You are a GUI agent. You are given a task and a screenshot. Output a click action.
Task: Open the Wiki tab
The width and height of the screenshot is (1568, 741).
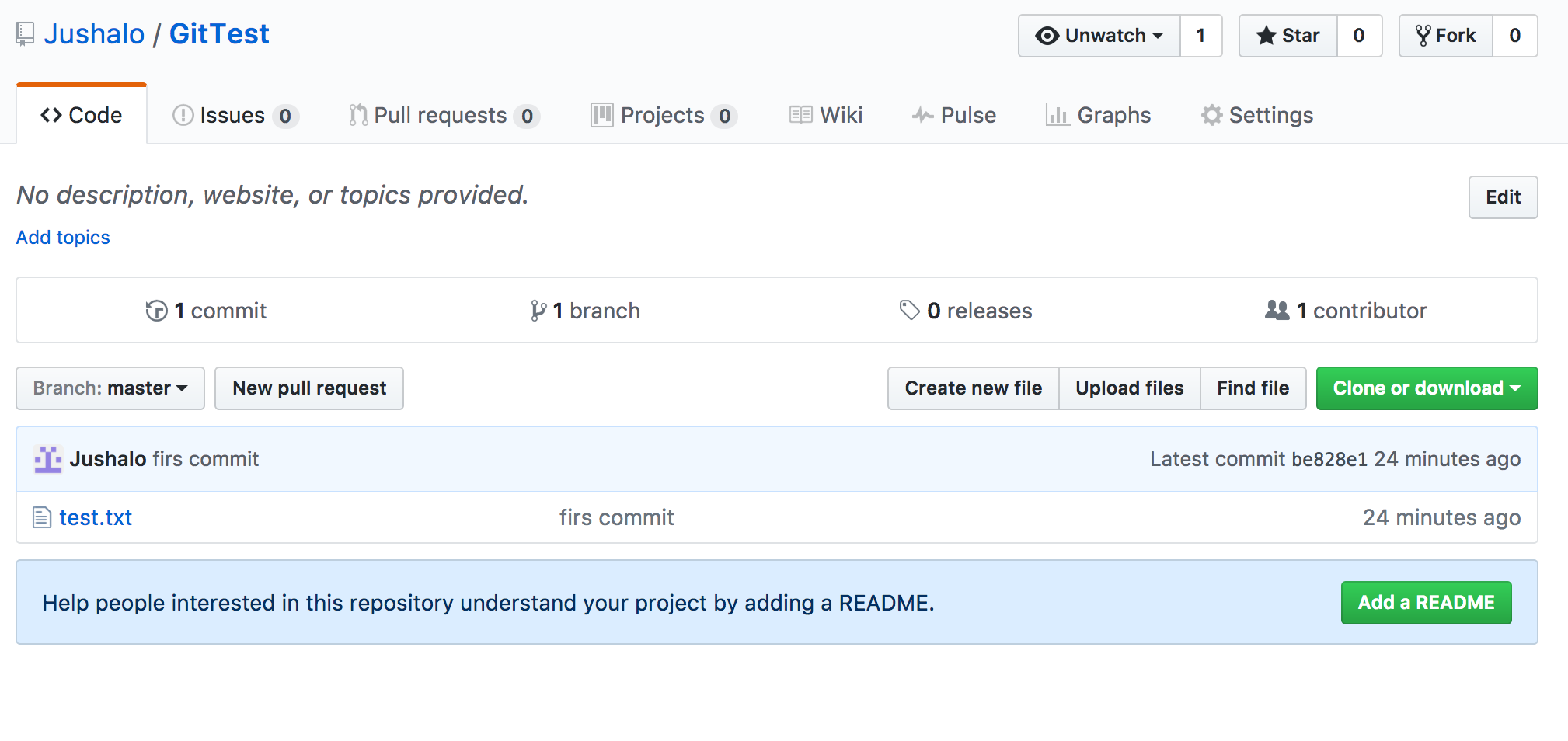click(x=826, y=115)
